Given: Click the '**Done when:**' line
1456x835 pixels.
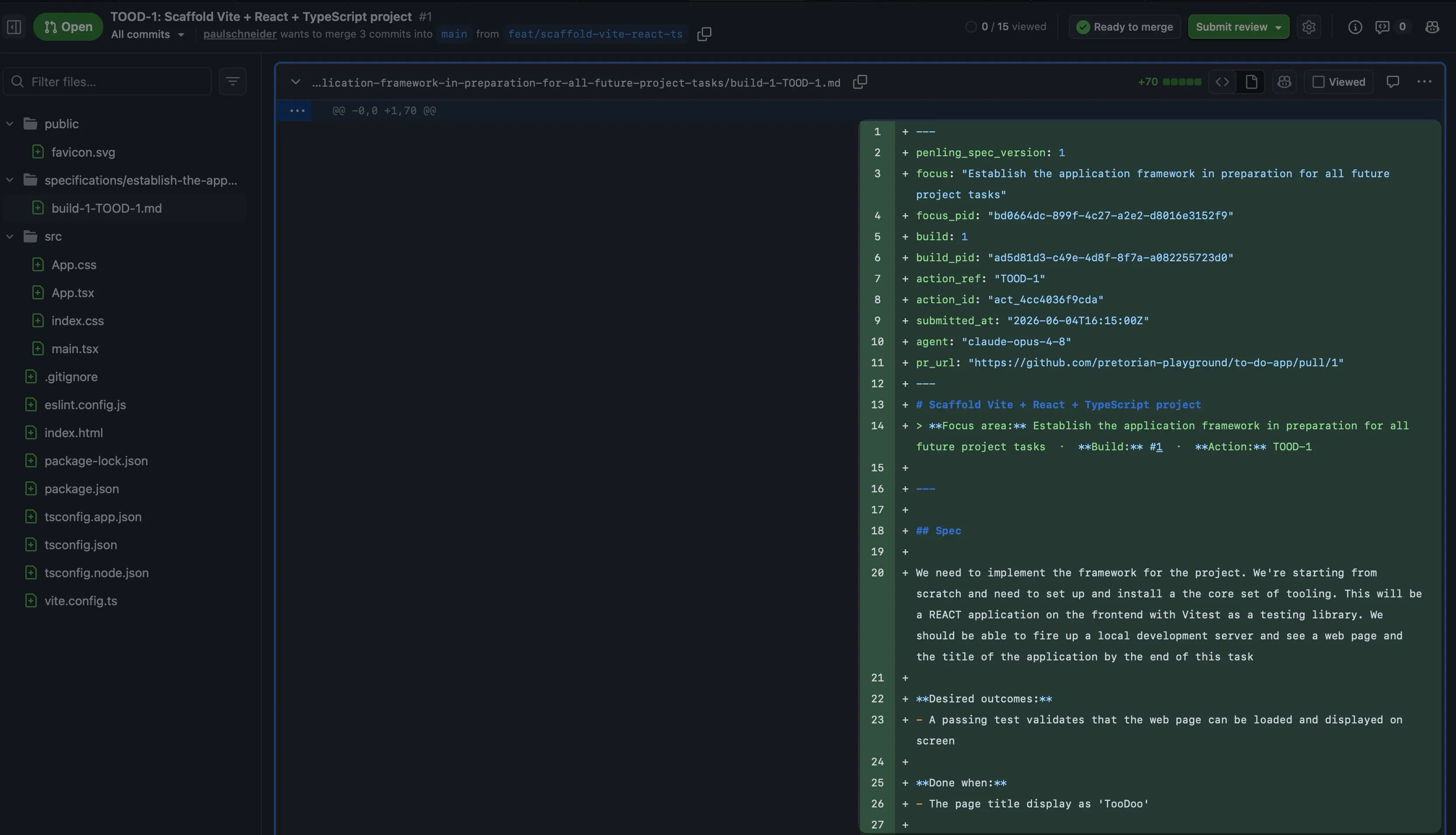Looking at the screenshot, I should [x=961, y=783].
